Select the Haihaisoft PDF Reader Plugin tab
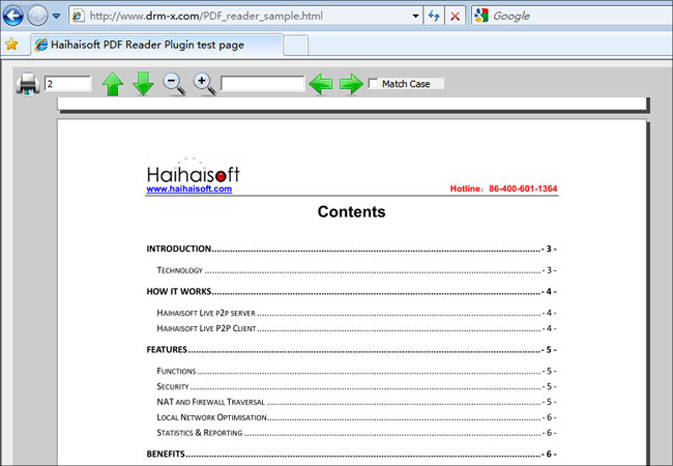The height and width of the screenshot is (466, 673). coord(157,45)
